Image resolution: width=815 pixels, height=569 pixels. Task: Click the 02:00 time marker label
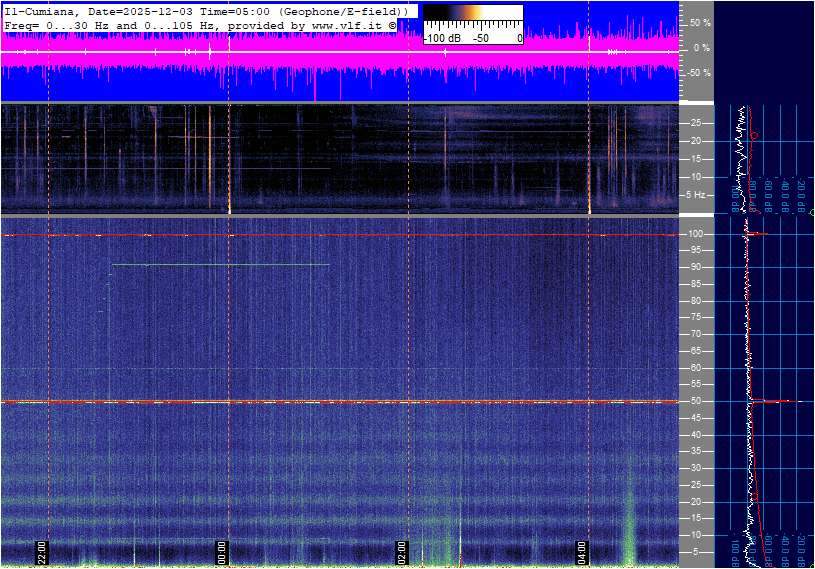tap(401, 553)
